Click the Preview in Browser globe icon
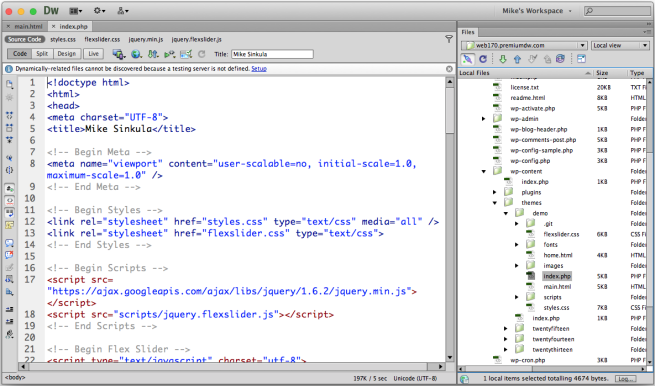The height and width of the screenshot is (386, 655). coord(136,54)
